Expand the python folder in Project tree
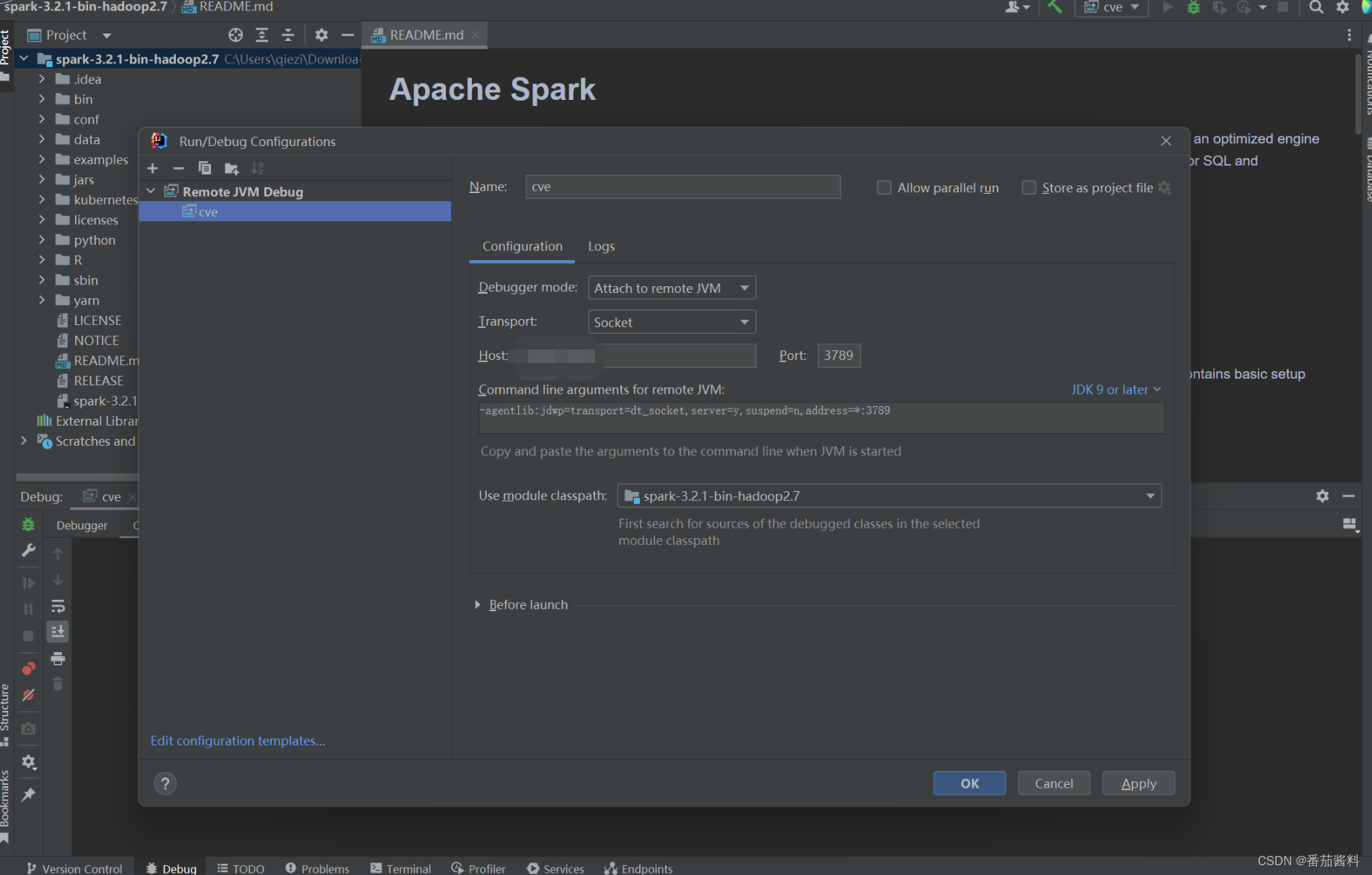This screenshot has width=1372, height=875. click(42, 240)
